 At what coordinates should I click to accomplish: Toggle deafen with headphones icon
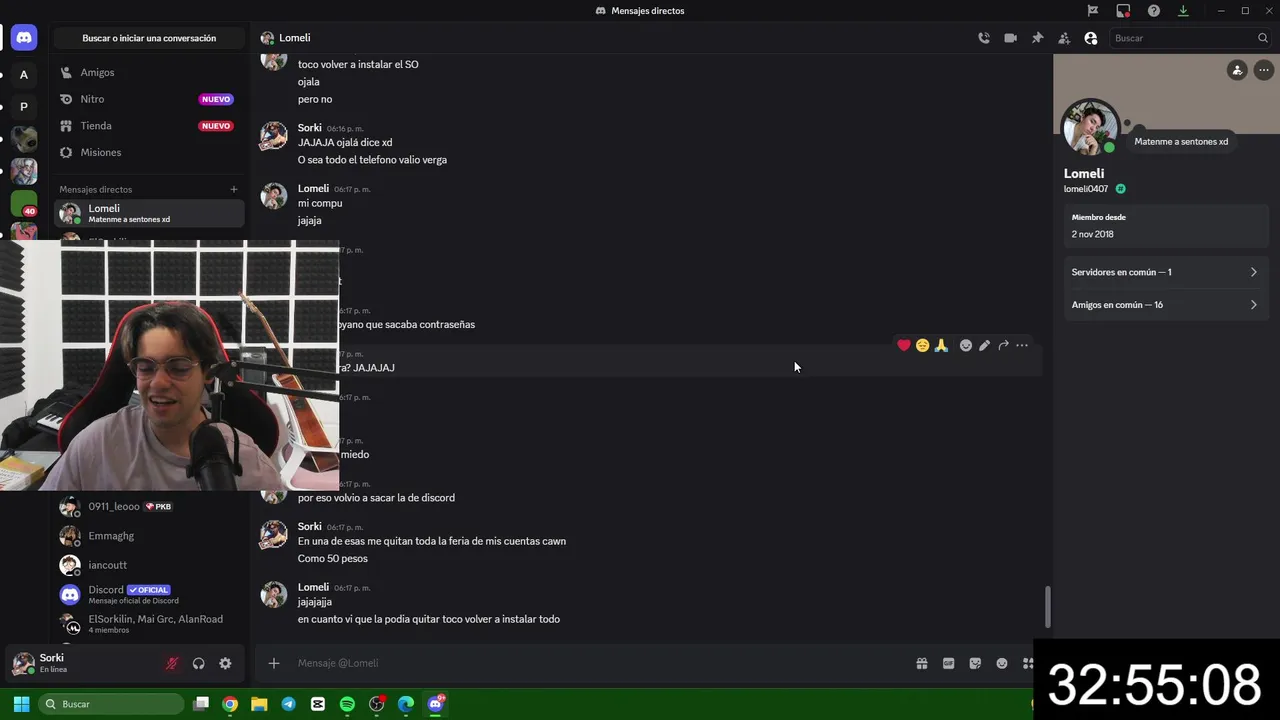pos(199,663)
